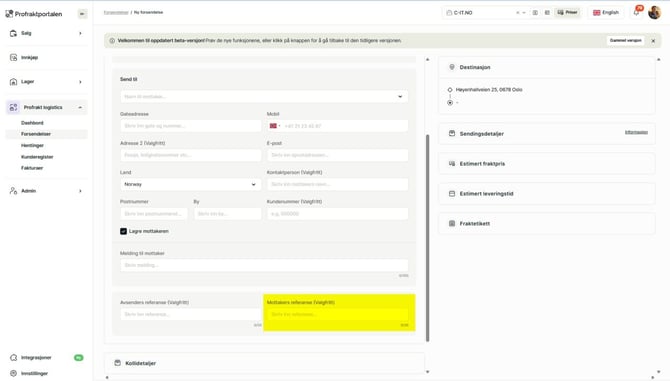Select the empty destination radio marker
Image resolution: width=670 pixels, height=381 pixels.
coord(450,103)
